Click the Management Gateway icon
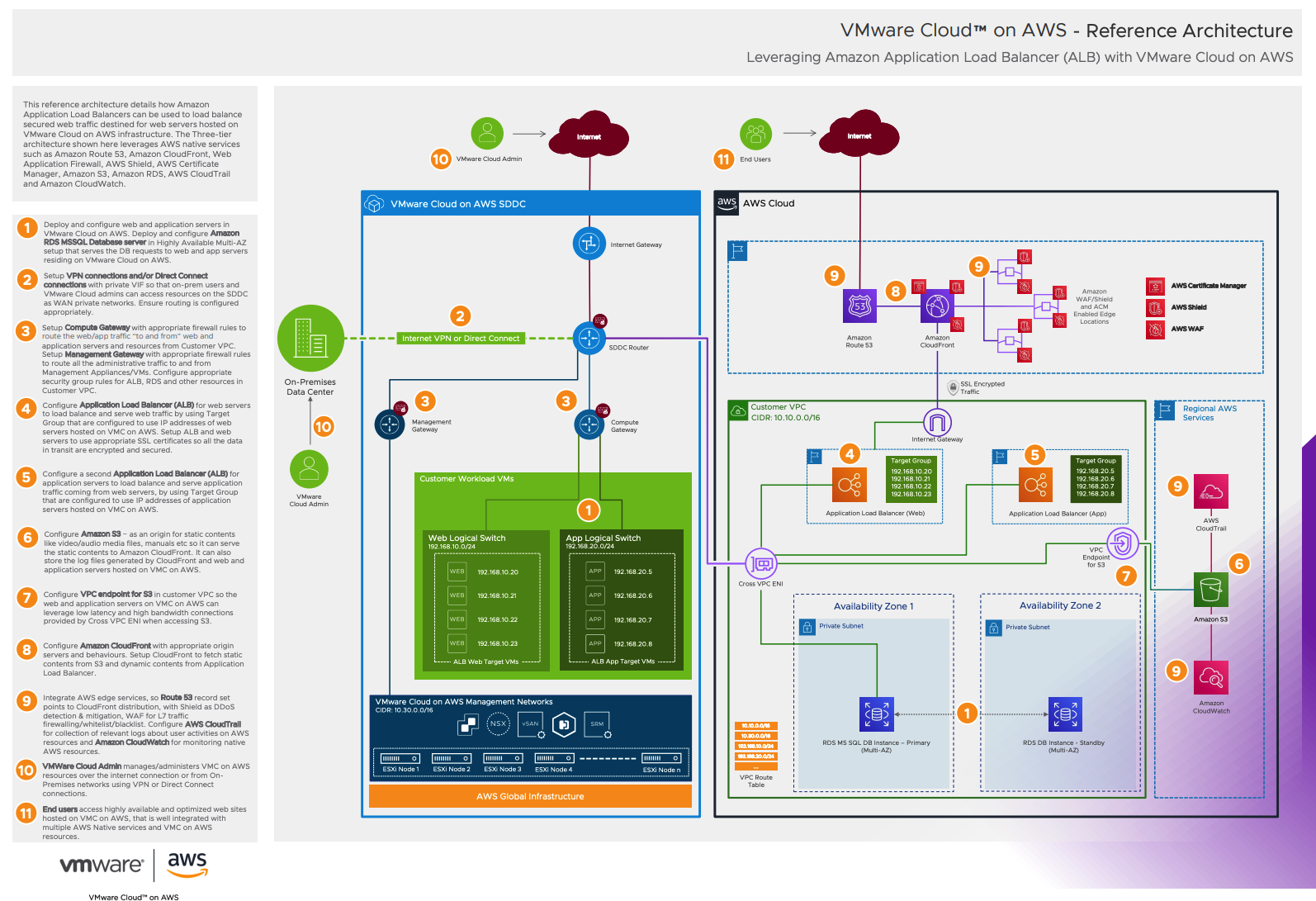This screenshot has width=1316, height=901. click(390, 424)
